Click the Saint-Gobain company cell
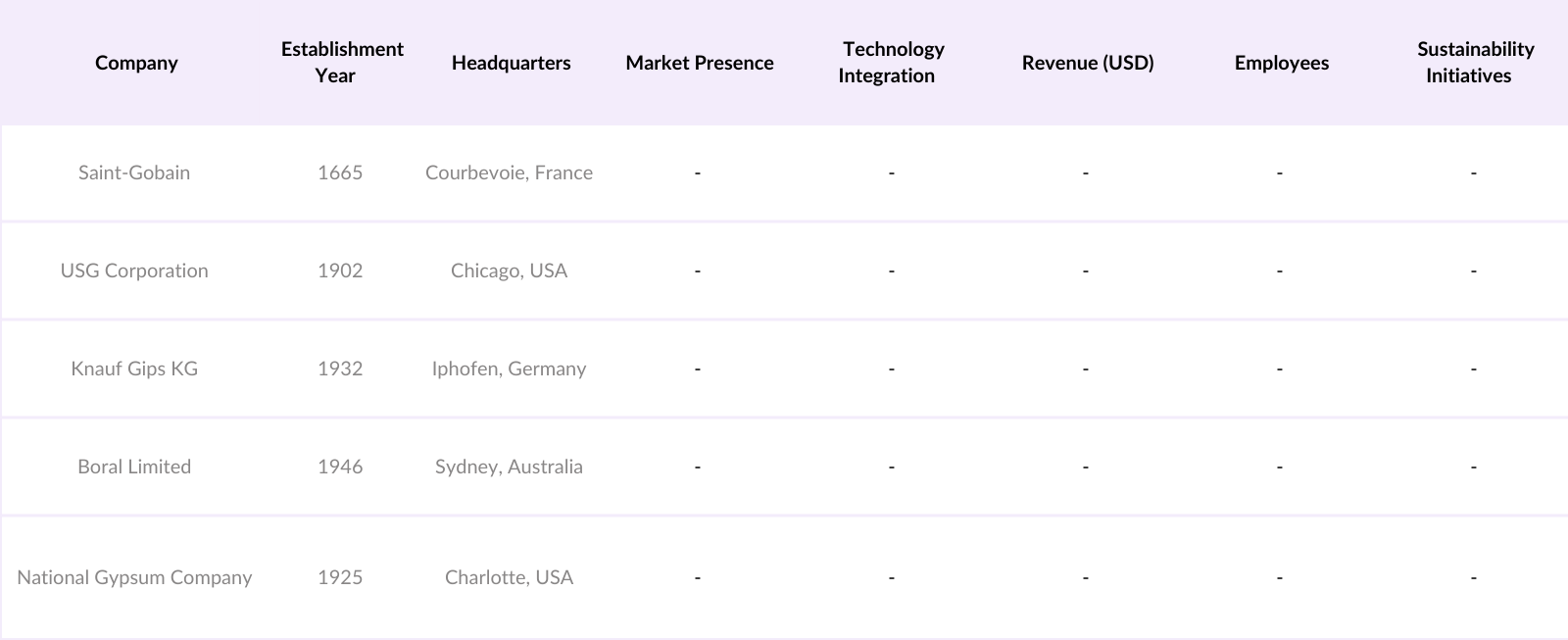 click(x=134, y=172)
